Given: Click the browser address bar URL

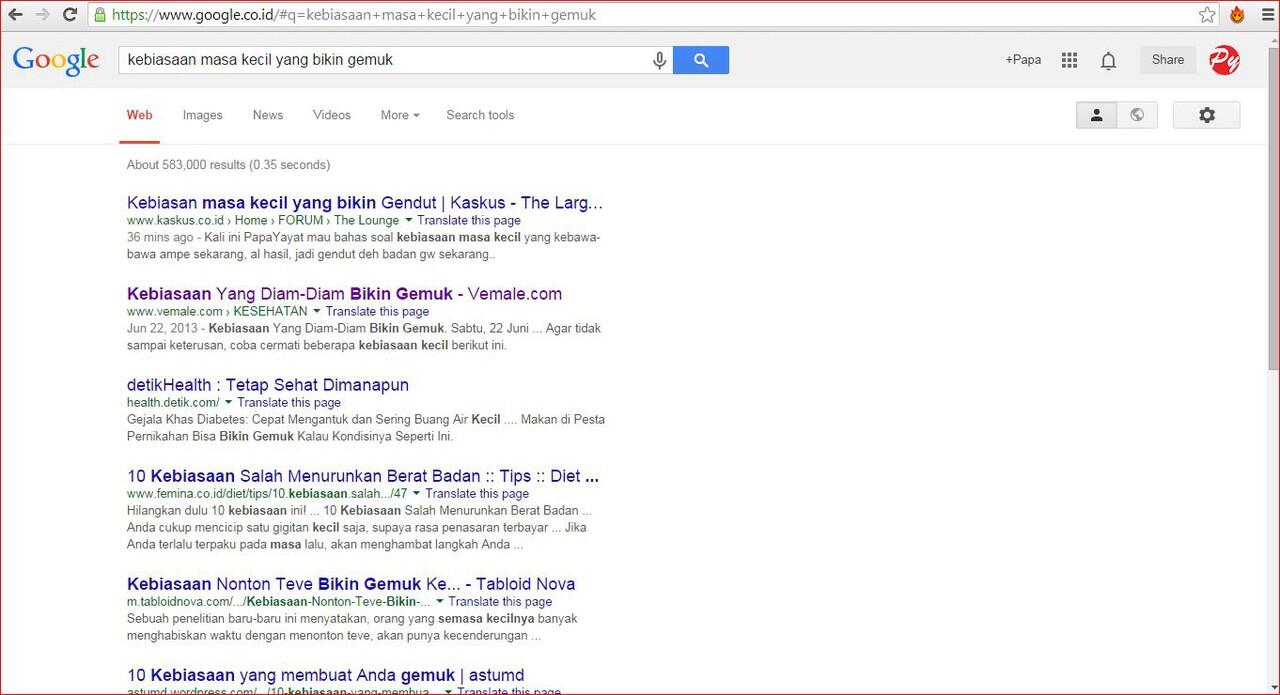Looking at the screenshot, I should click(x=354, y=15).
